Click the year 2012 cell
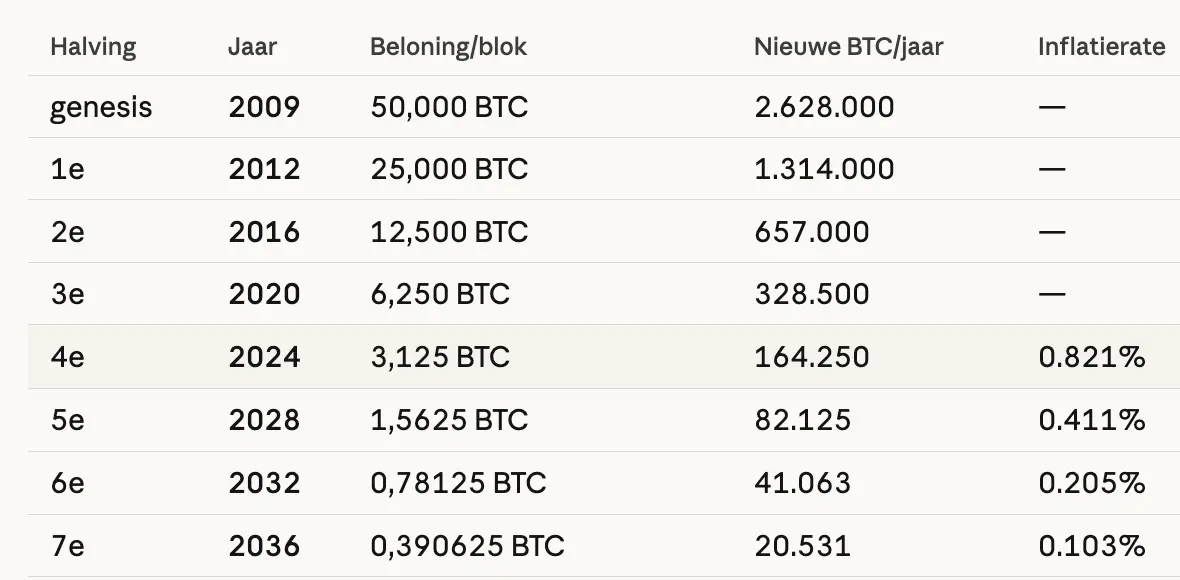The height and width of the screenshot is (580, 1180). tap(264, 169)
